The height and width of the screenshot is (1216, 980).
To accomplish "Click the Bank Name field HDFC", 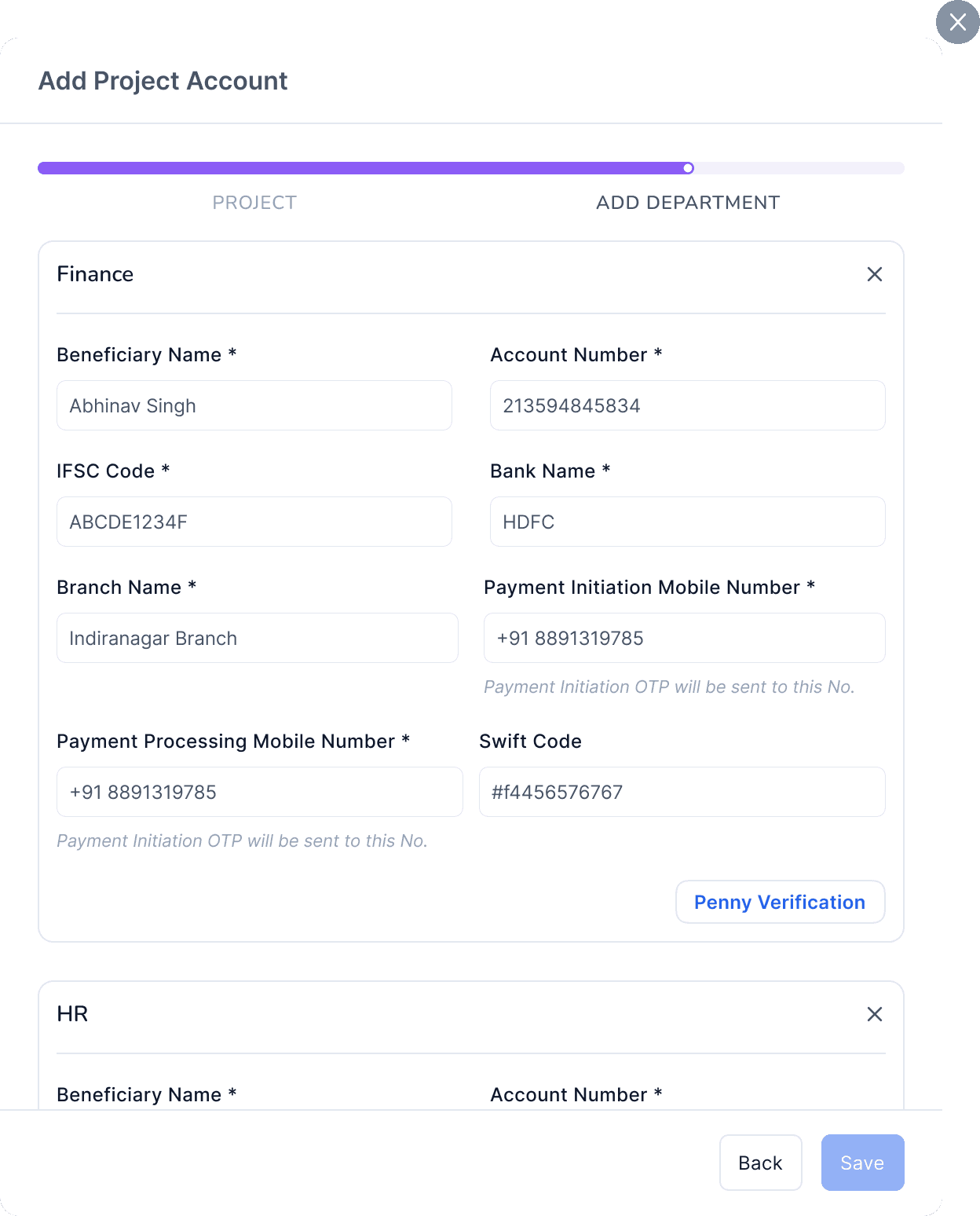I will tap(688, 522).
